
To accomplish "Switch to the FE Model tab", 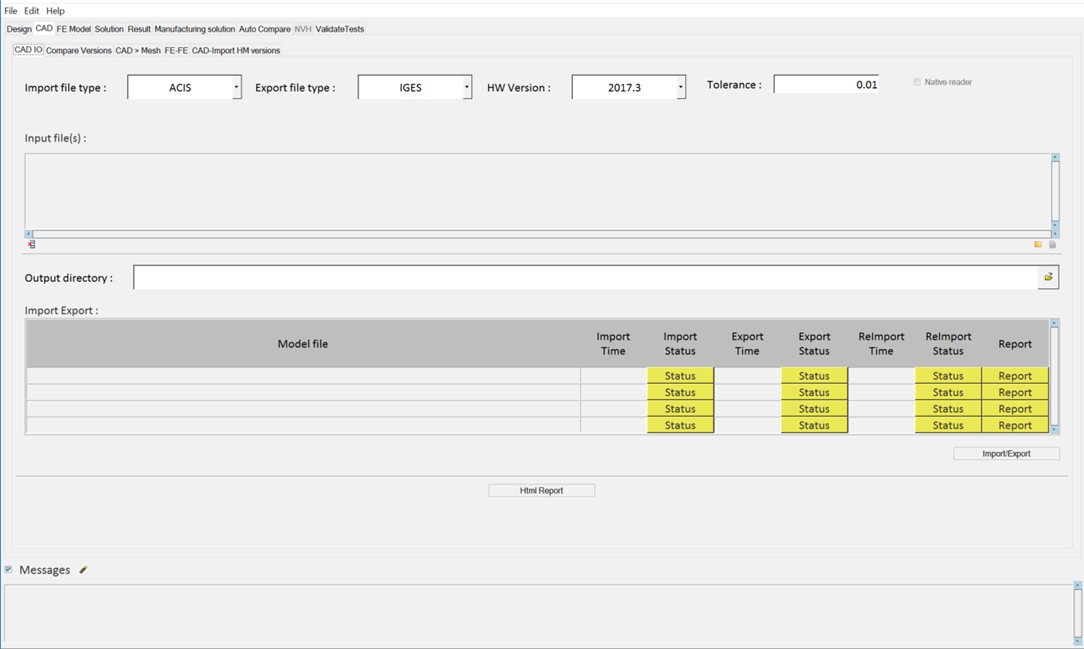I will tap(73, 29).
